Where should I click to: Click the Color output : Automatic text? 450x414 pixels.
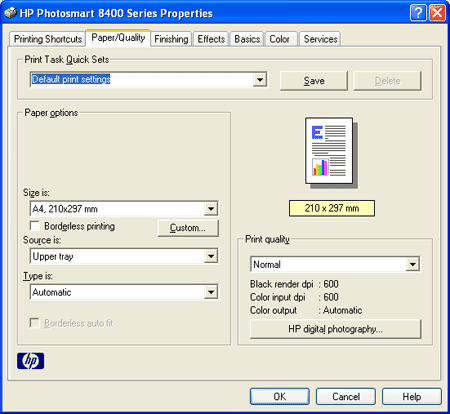click(306, 310)
